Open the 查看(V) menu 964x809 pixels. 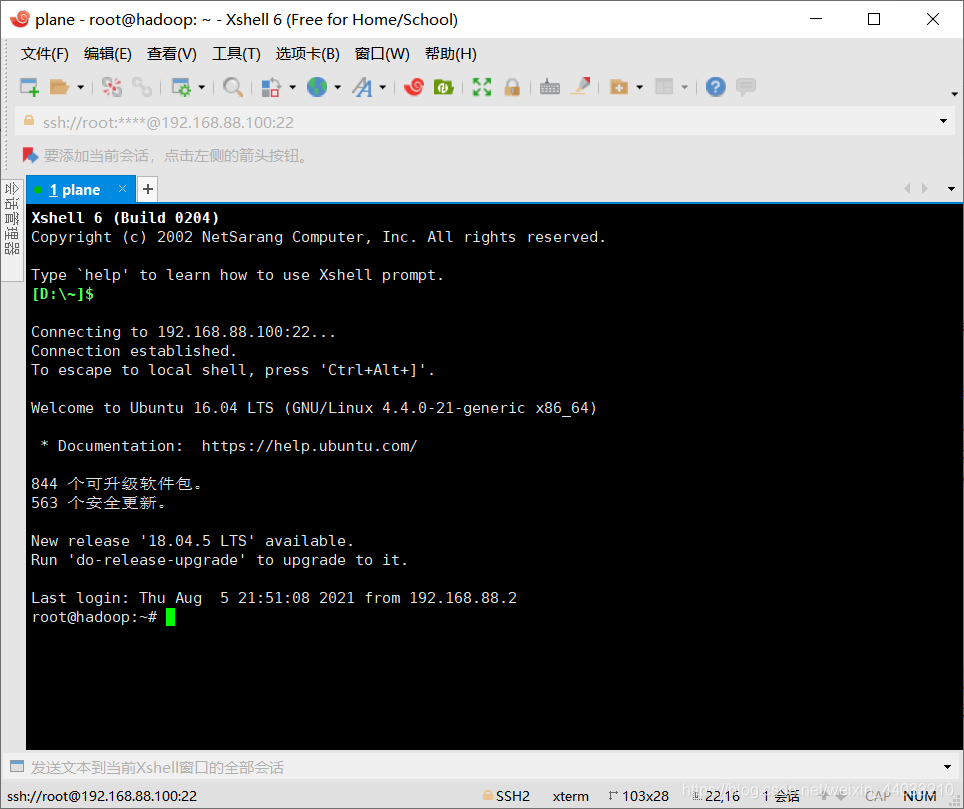tap(172, 54)
